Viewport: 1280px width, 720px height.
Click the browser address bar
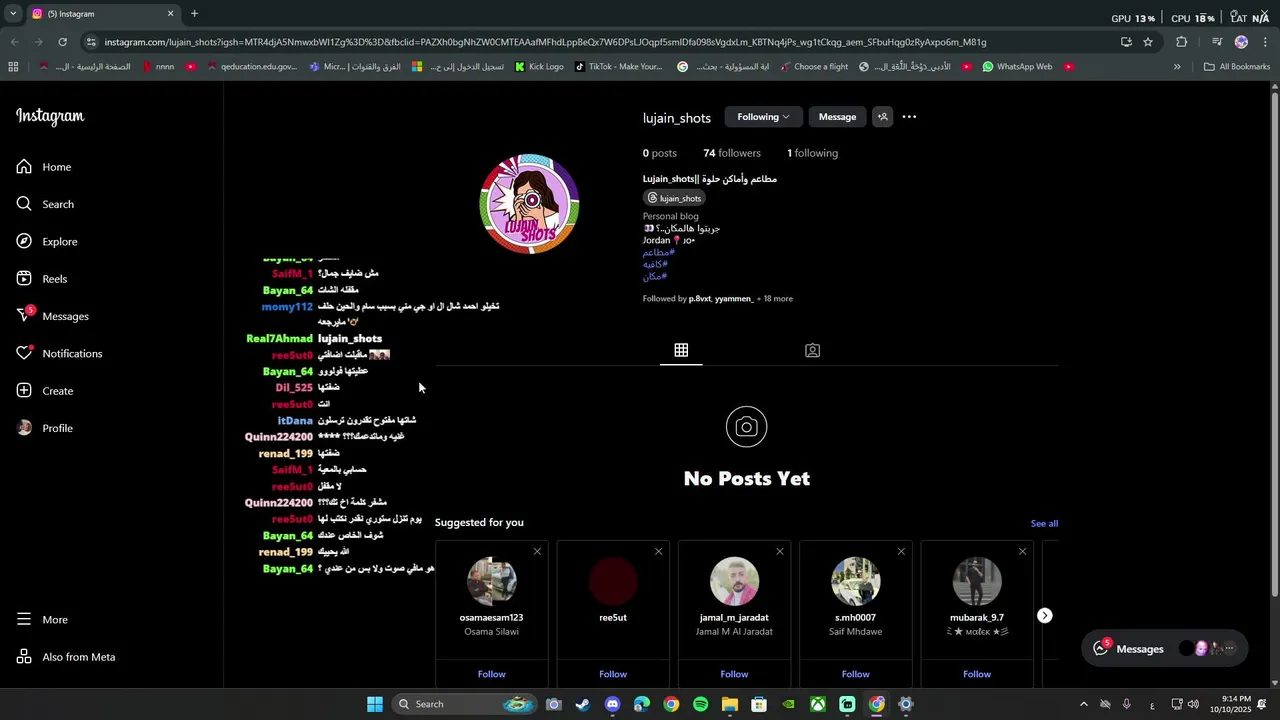(x=600, y=42)
